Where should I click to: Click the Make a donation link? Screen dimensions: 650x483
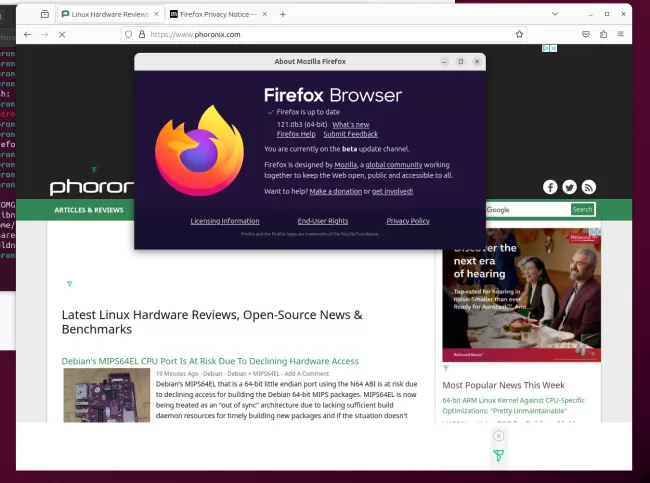click(336, 192)
